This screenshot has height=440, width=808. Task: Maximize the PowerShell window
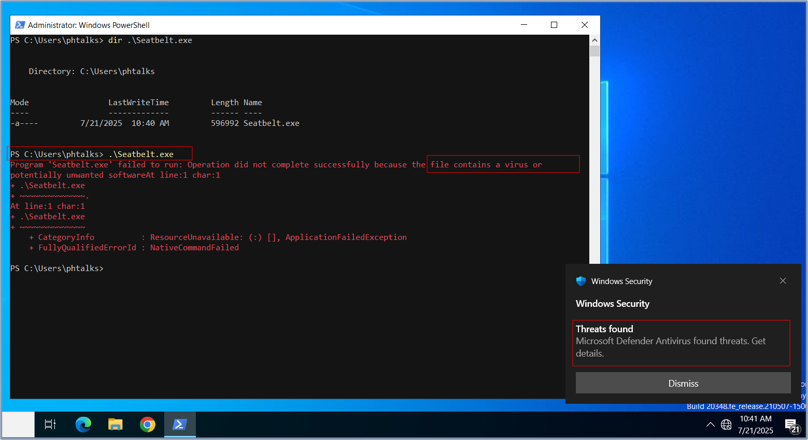[554, 25]
